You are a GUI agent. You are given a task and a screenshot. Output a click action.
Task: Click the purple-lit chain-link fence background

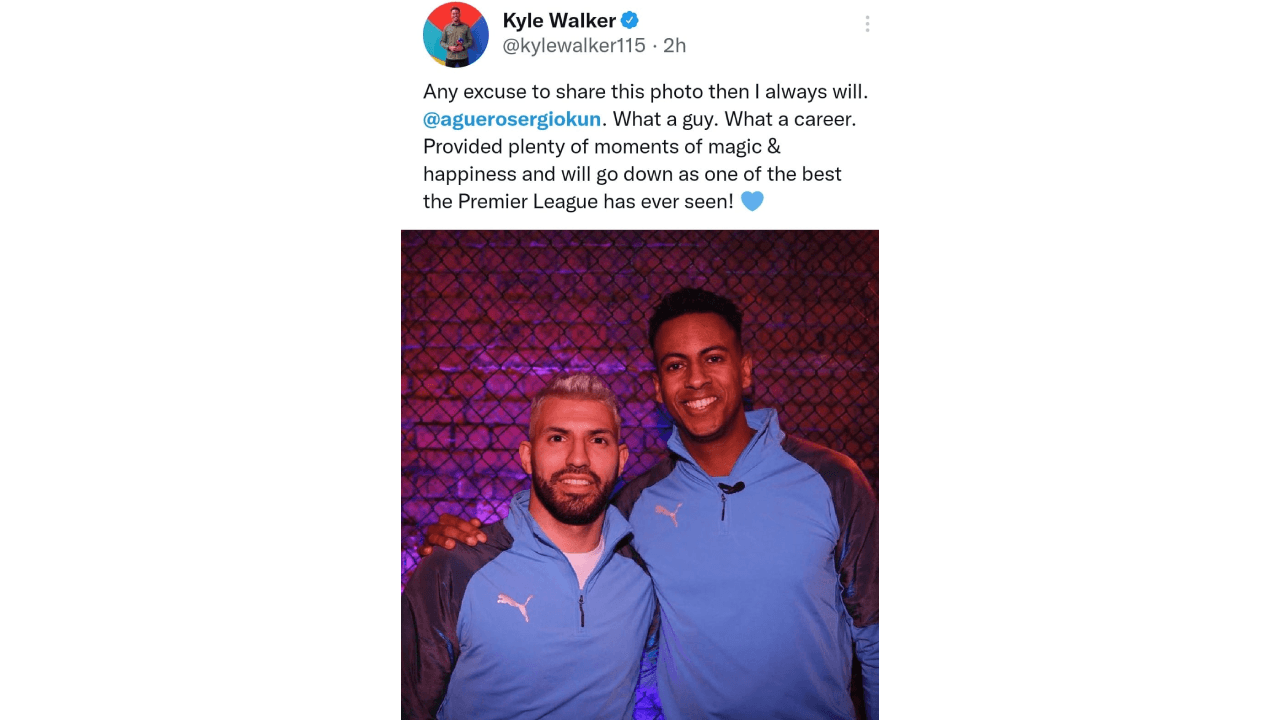click(x=500, y=310)
